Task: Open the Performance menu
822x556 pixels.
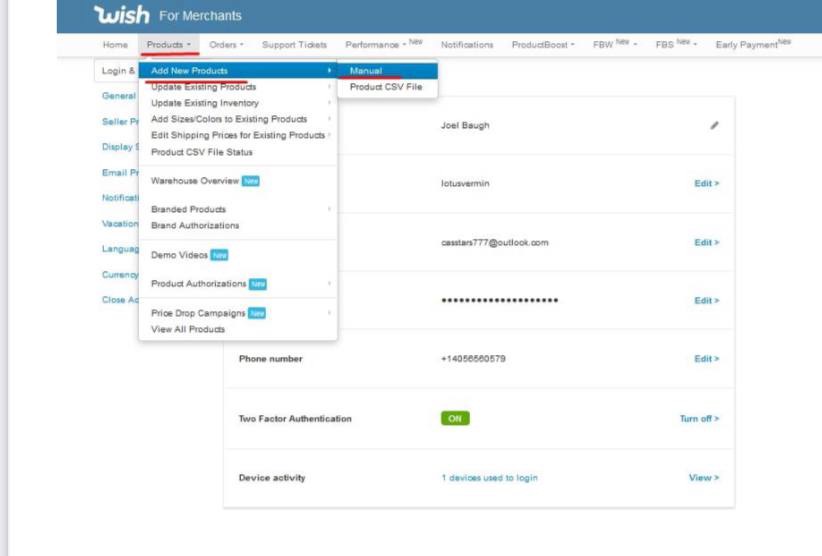Action: [384, 44]
